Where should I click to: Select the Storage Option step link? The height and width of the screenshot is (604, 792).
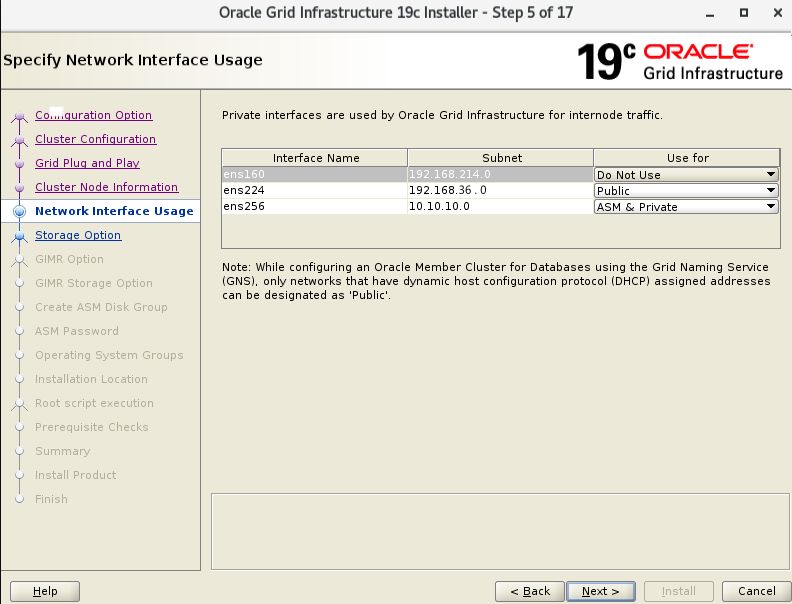pyautogui.click(x=78, y=235)
